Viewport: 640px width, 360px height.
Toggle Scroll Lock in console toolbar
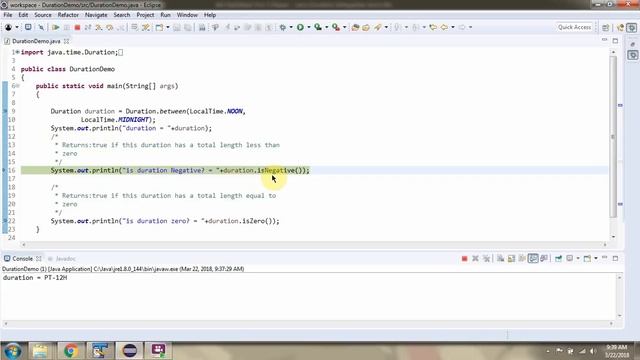click(511, 258)
